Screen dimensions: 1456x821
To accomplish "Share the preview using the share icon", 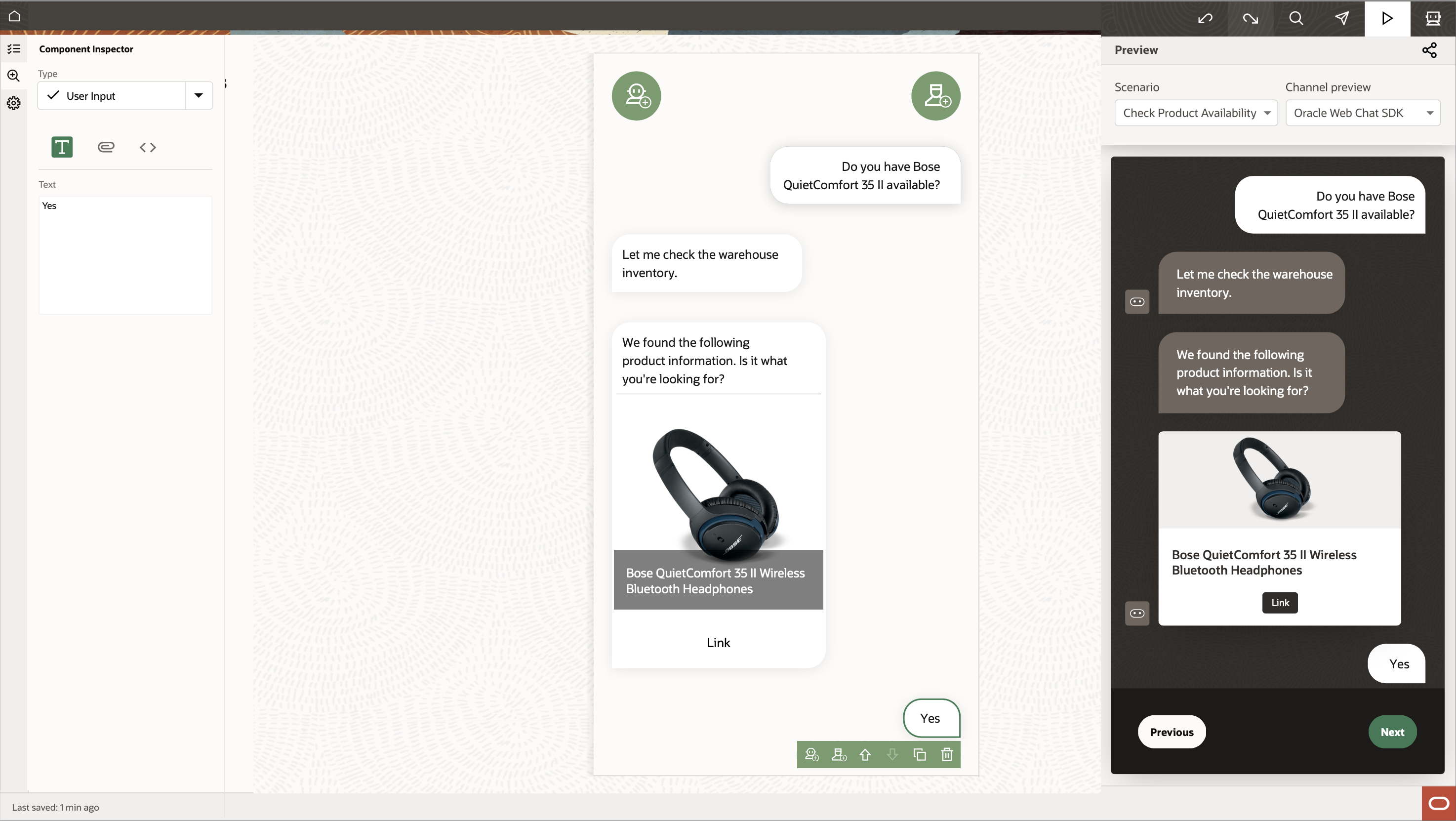I will 1429,50.
